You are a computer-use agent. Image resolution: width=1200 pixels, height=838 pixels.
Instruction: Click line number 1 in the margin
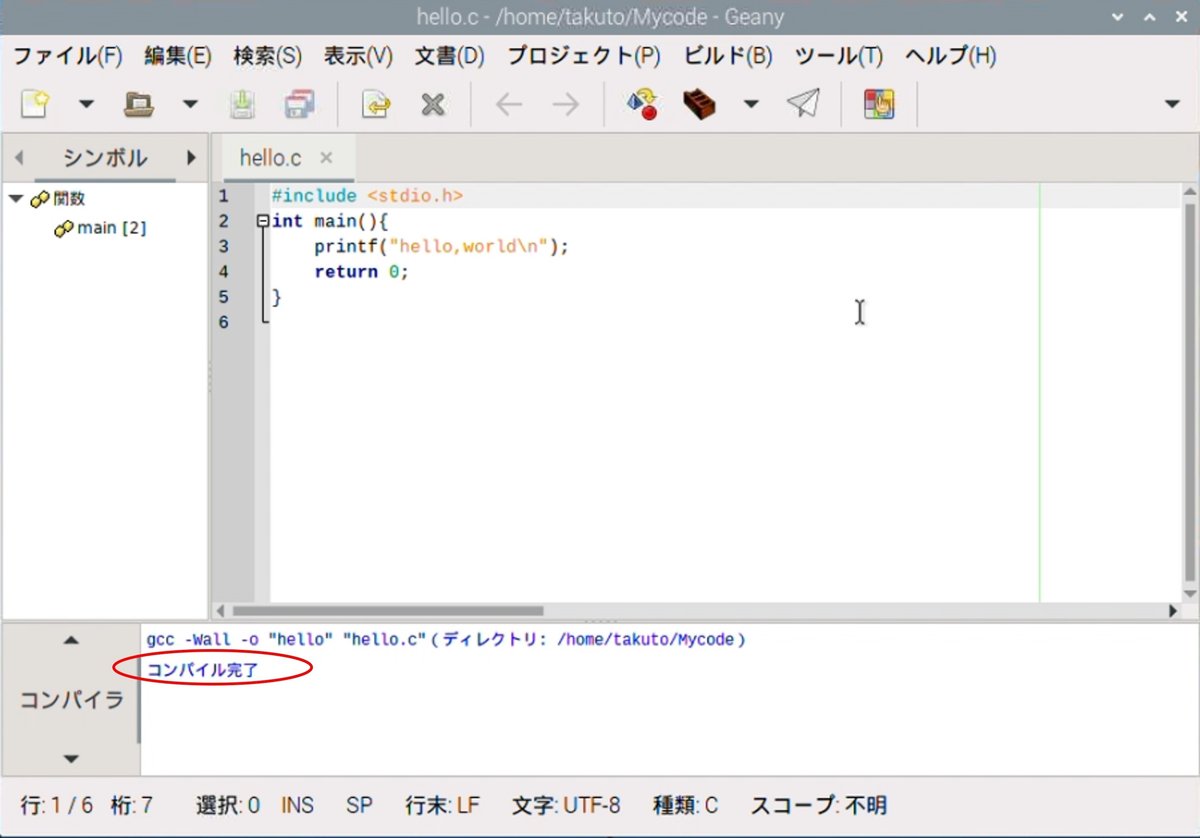pyautogui.click(x=224, y=196)
